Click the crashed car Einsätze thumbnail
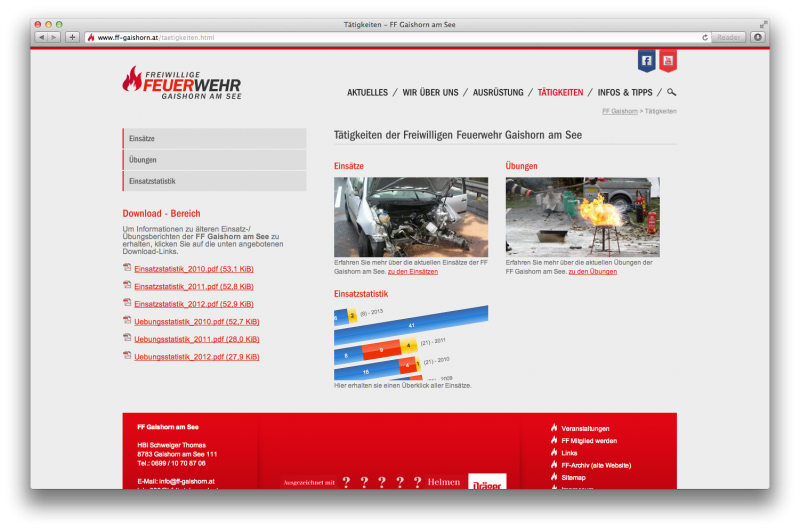This screenshot has height=531, width=800. point(411,217)
